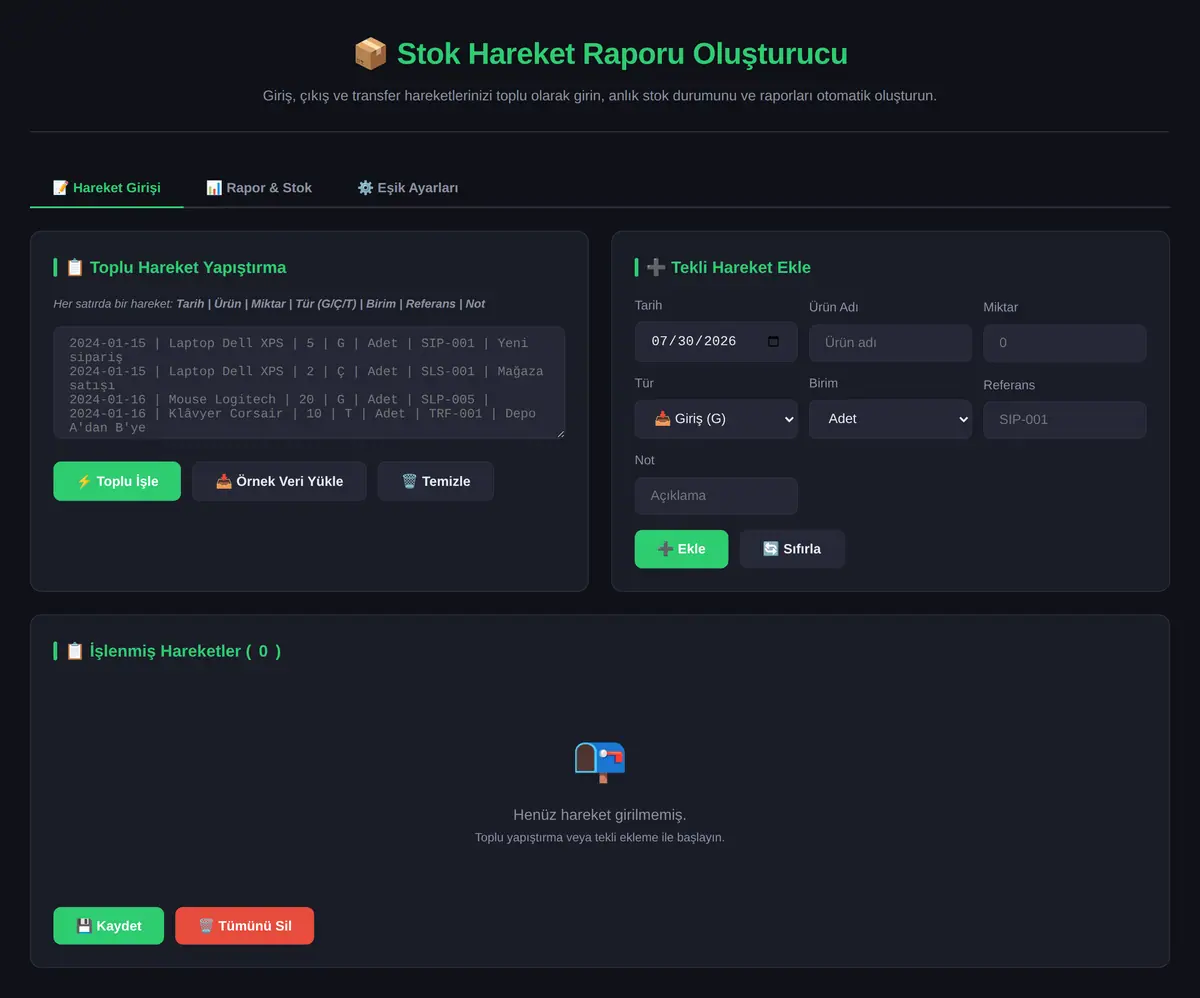
Task: Expand the Birim dropdown set to Adet
Action: coord(890,419)
